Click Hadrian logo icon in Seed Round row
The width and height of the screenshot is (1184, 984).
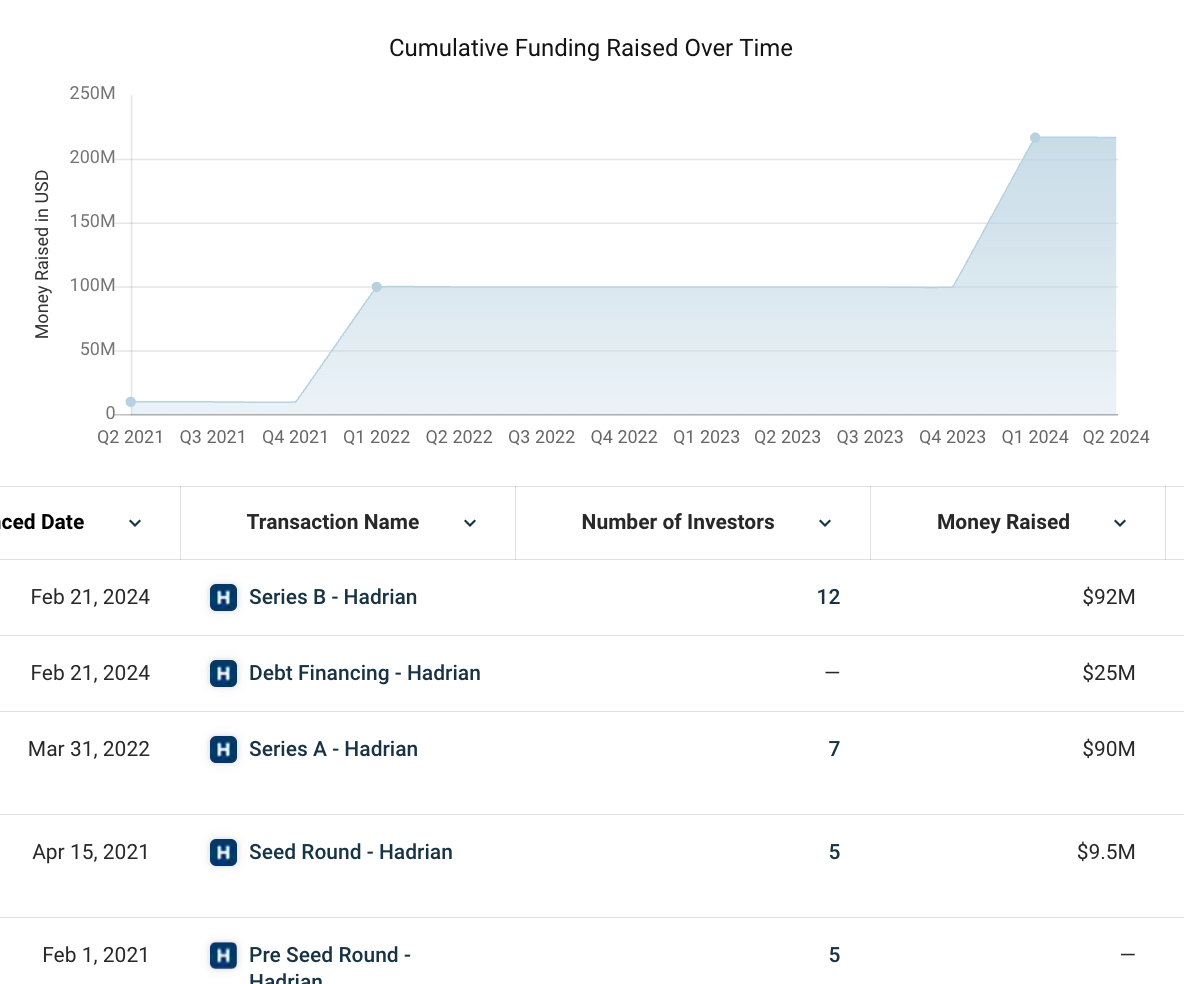click(224, 853)
